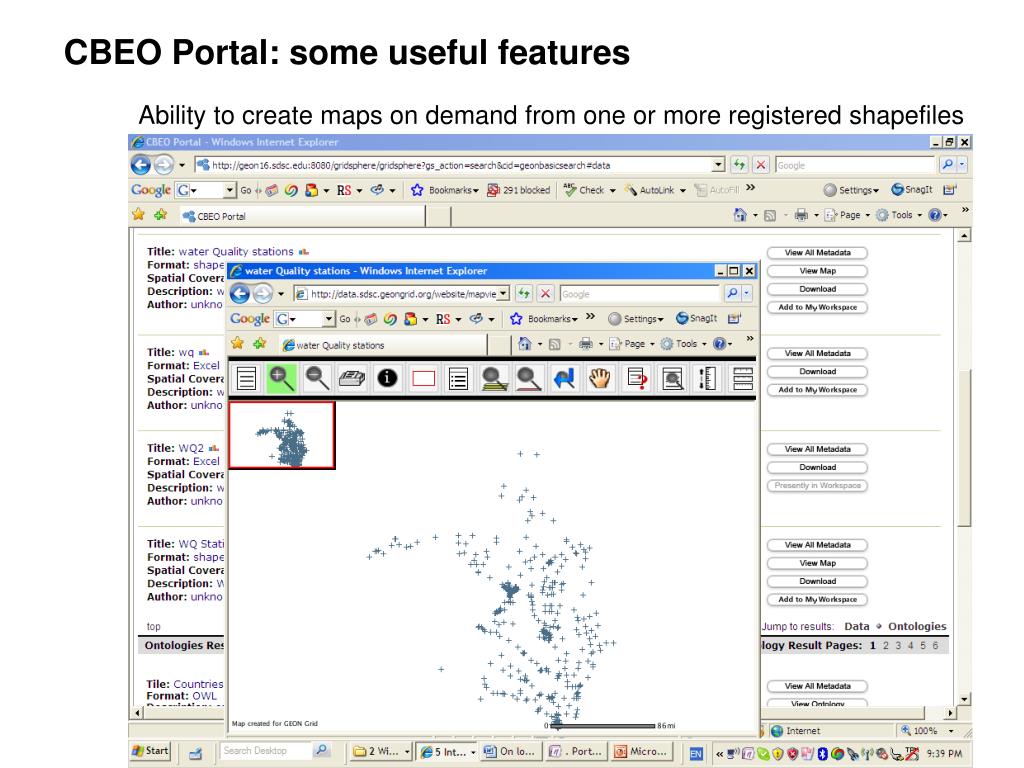Go back to previous map extent

tap(564, 378)
